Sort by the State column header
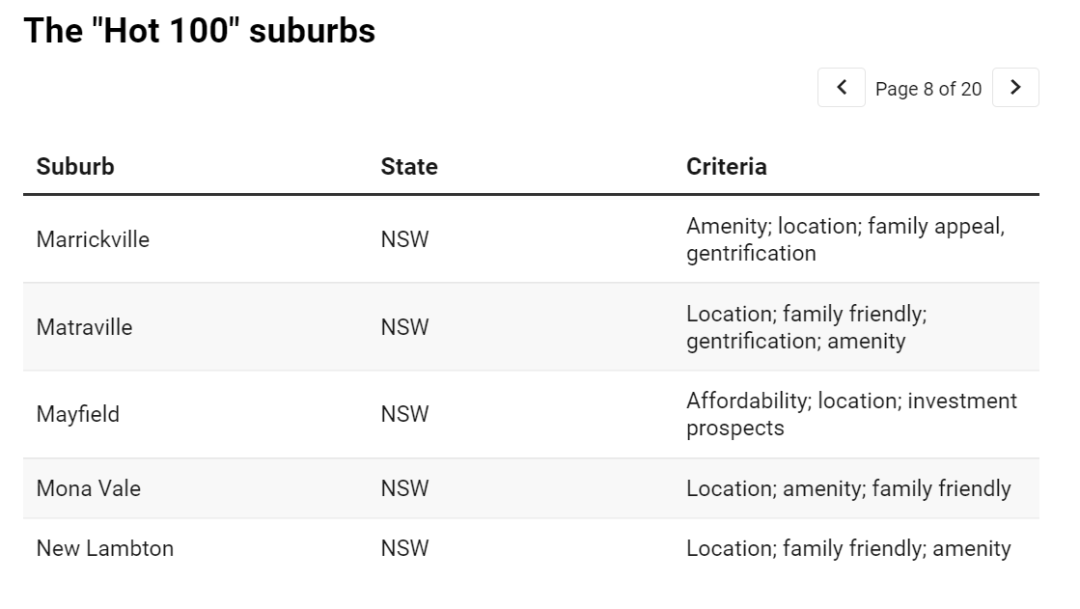This screenshot has height=609, width=1080. click(x=409, y=167)
